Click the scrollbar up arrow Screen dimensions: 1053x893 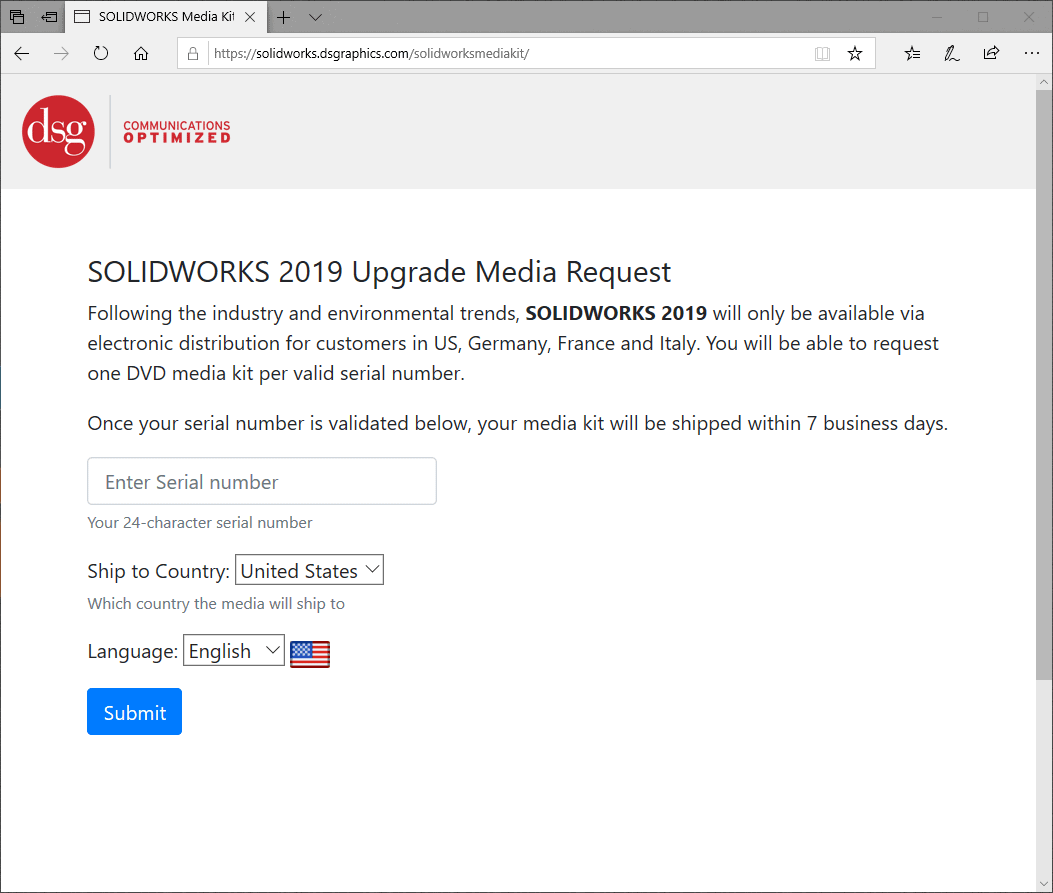[x=1044, y=82]
